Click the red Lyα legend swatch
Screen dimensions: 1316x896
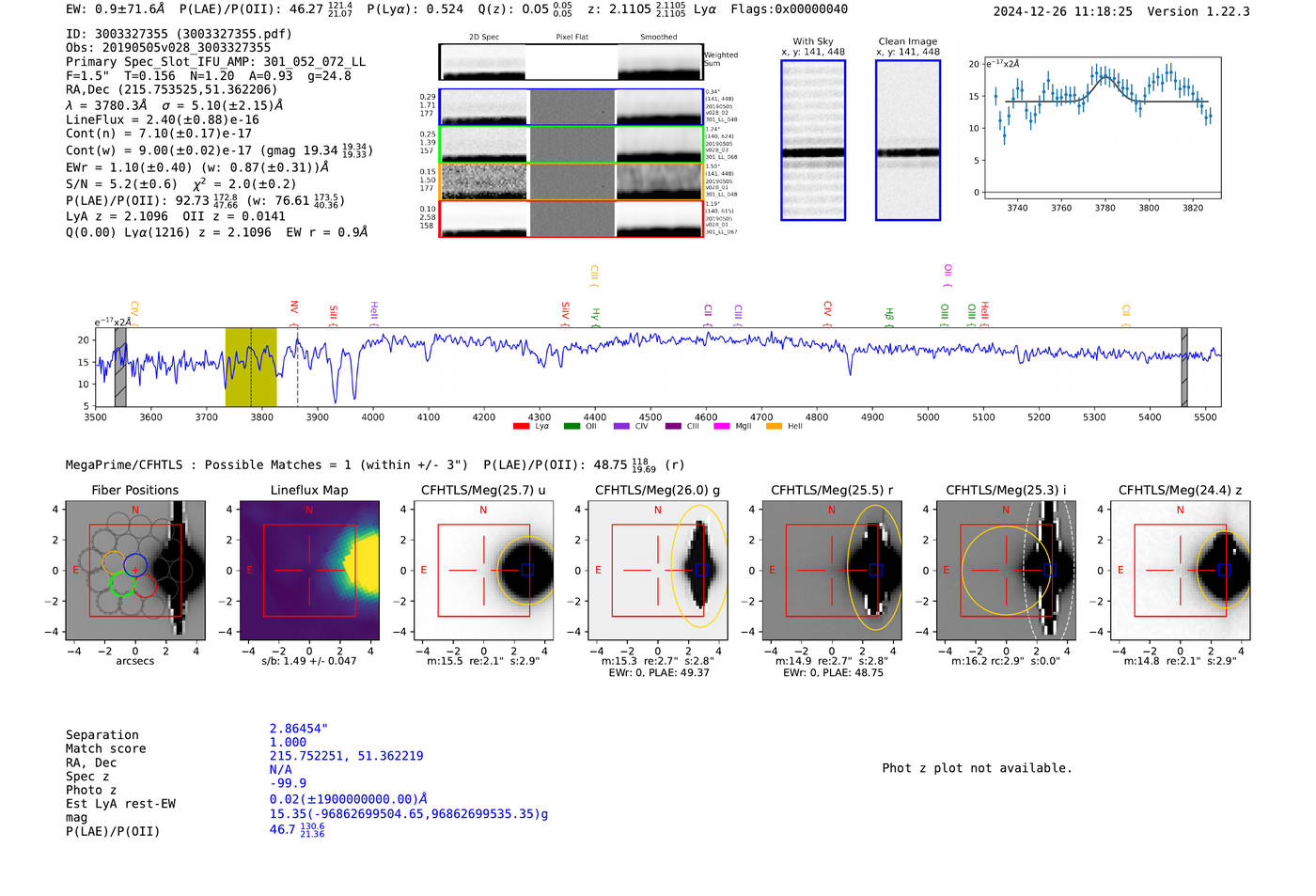(521, 427)
